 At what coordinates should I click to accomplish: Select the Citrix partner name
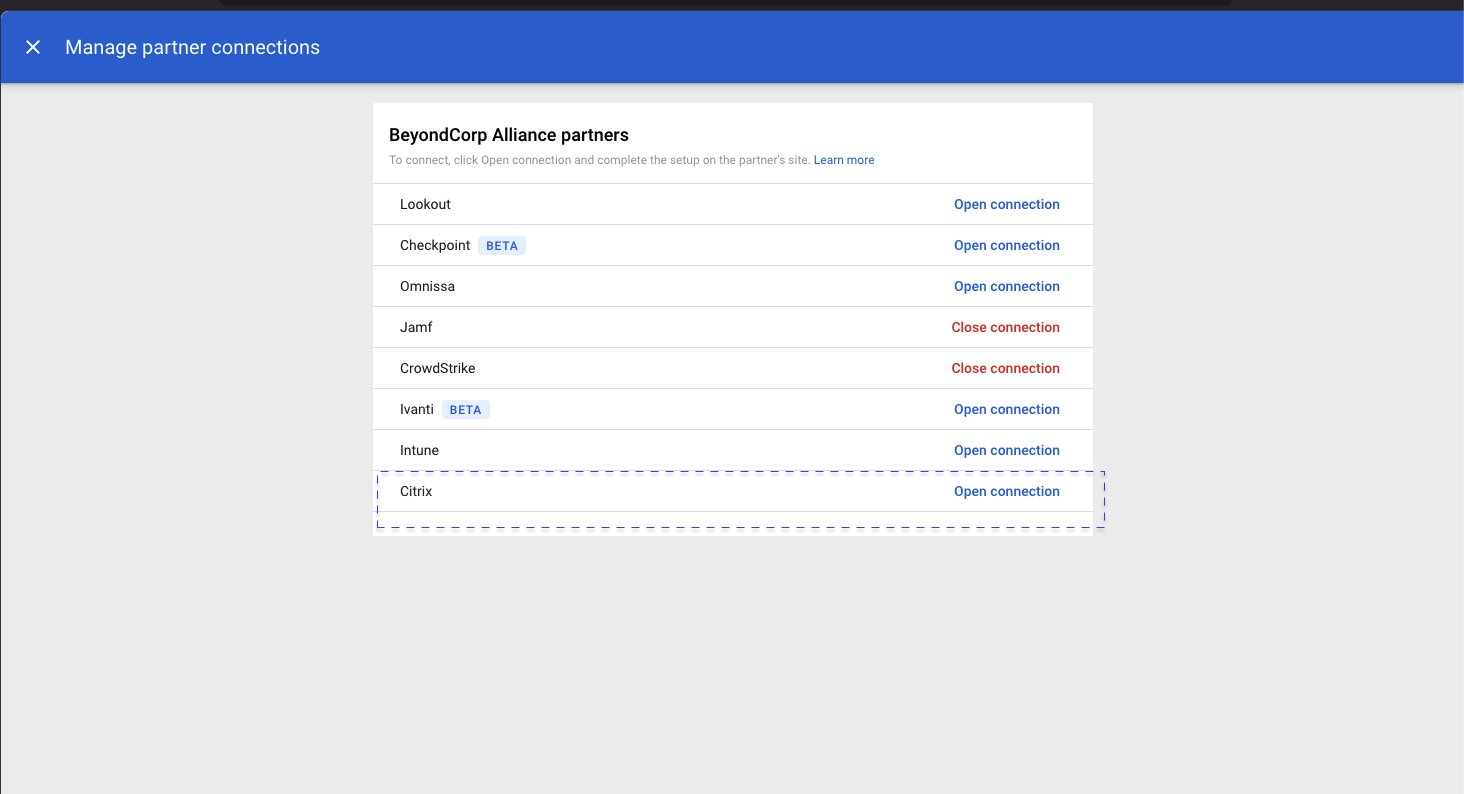coord(416,491)
